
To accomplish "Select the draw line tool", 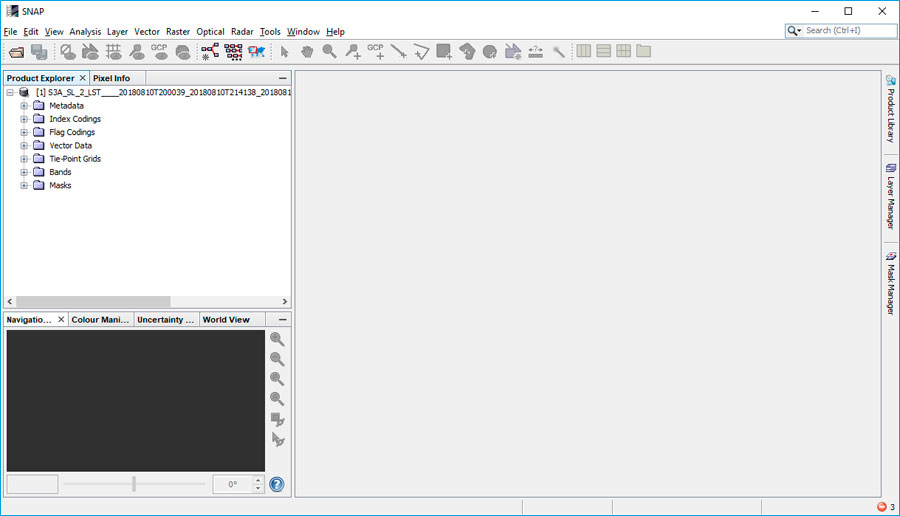I will [x=398, y=52].
